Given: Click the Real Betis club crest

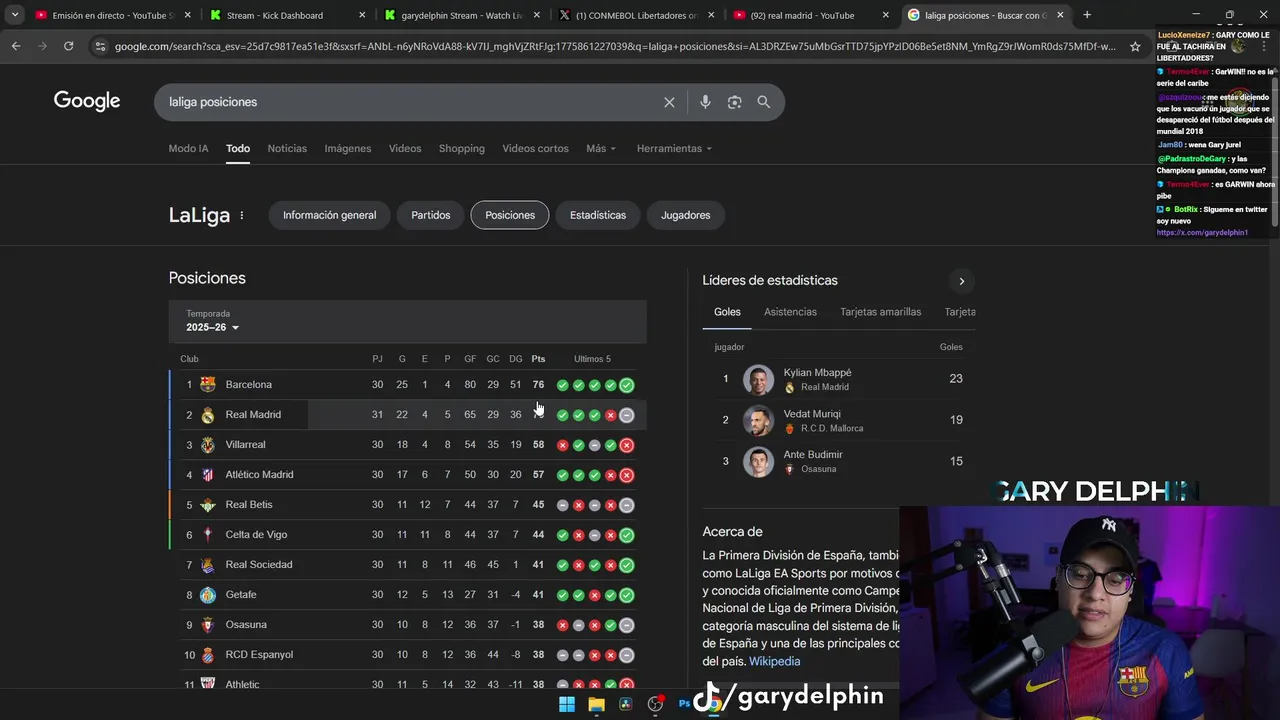Looking at the screenshot, I should pyautogui.click(x=208, y=504).
